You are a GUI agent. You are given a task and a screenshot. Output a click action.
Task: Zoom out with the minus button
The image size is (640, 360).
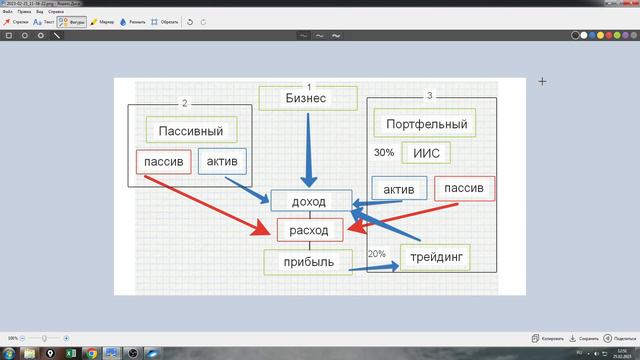click(22, 338)
